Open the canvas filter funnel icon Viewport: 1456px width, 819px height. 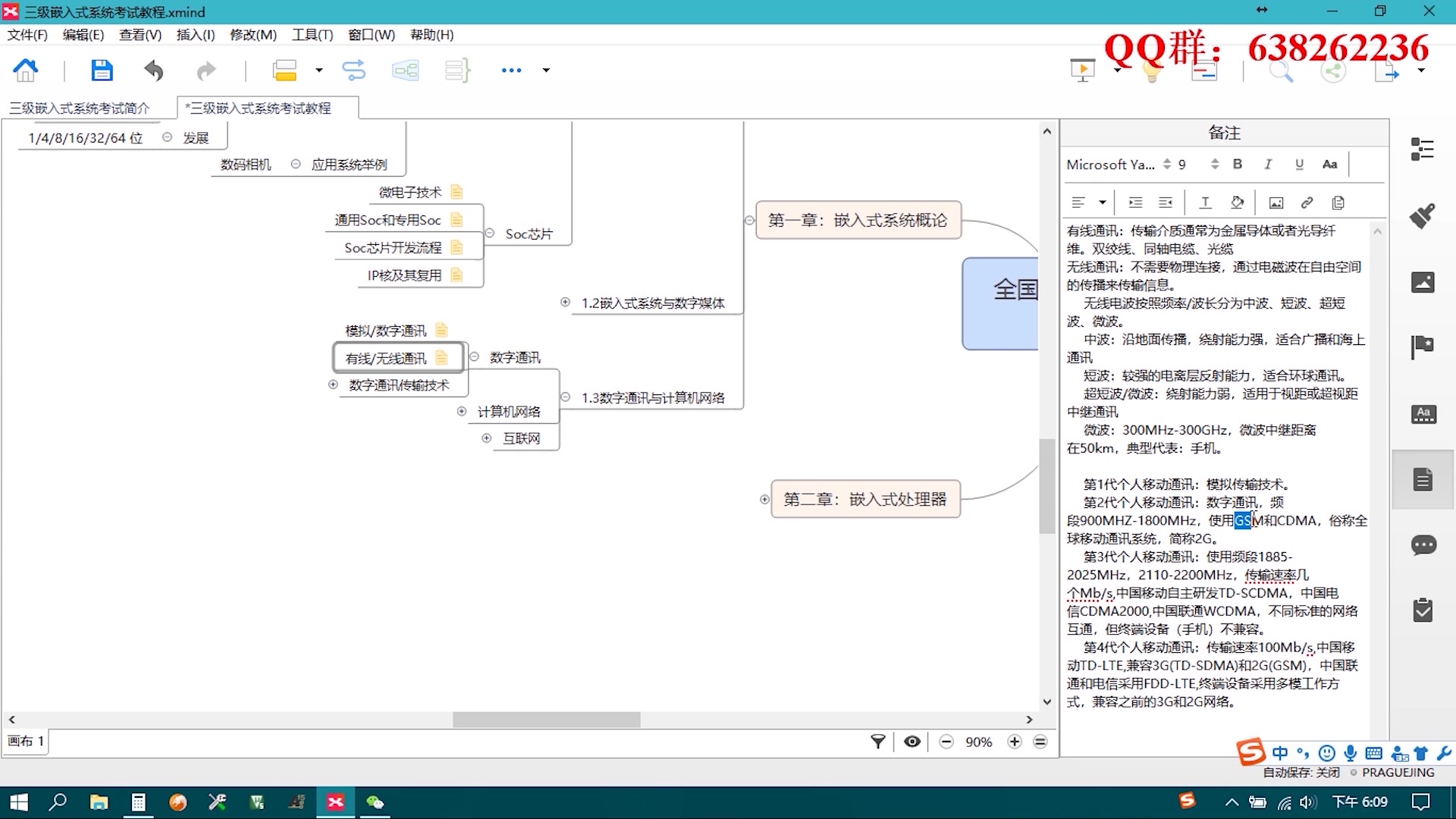point(878,742)
